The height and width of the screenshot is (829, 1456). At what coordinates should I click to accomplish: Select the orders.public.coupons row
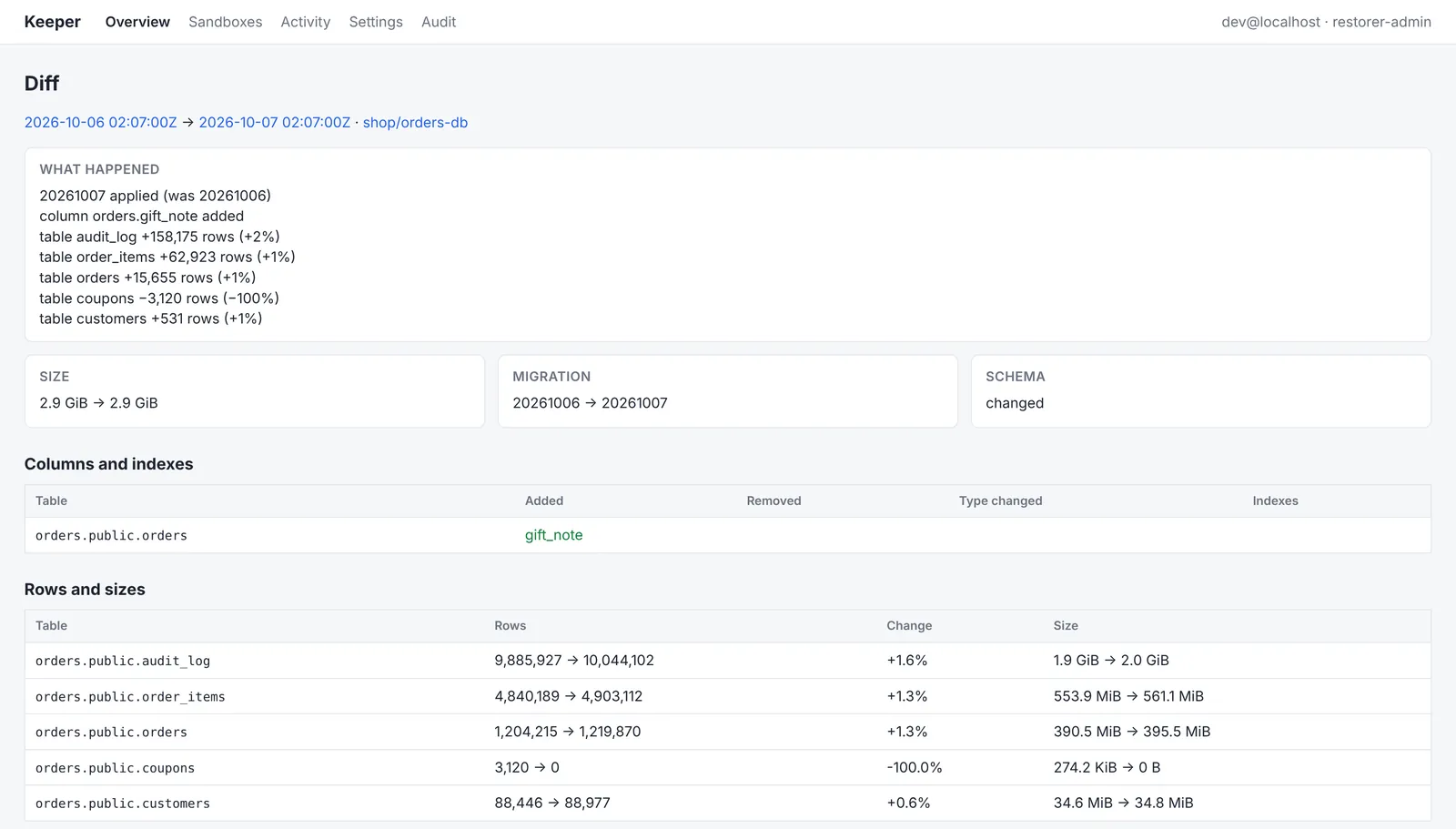(x=728, y=767)
